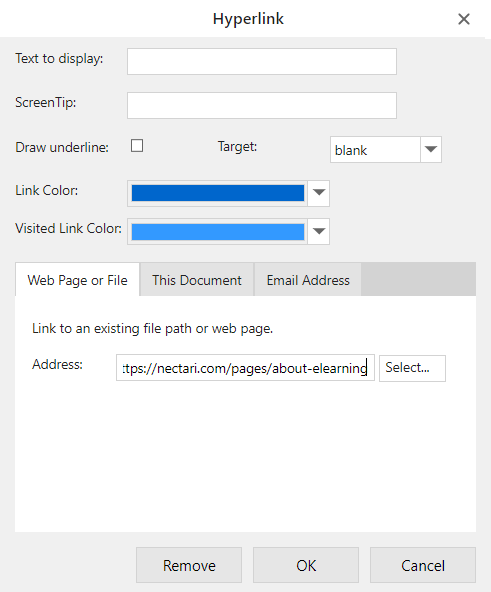The image size is (491, 592).
Task: Switch to the This Document tab
Action: pyautogui.click(x=197, y=280)
